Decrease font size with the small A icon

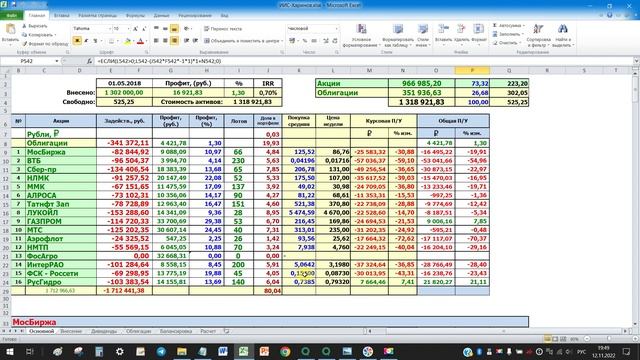pos(144,29)
